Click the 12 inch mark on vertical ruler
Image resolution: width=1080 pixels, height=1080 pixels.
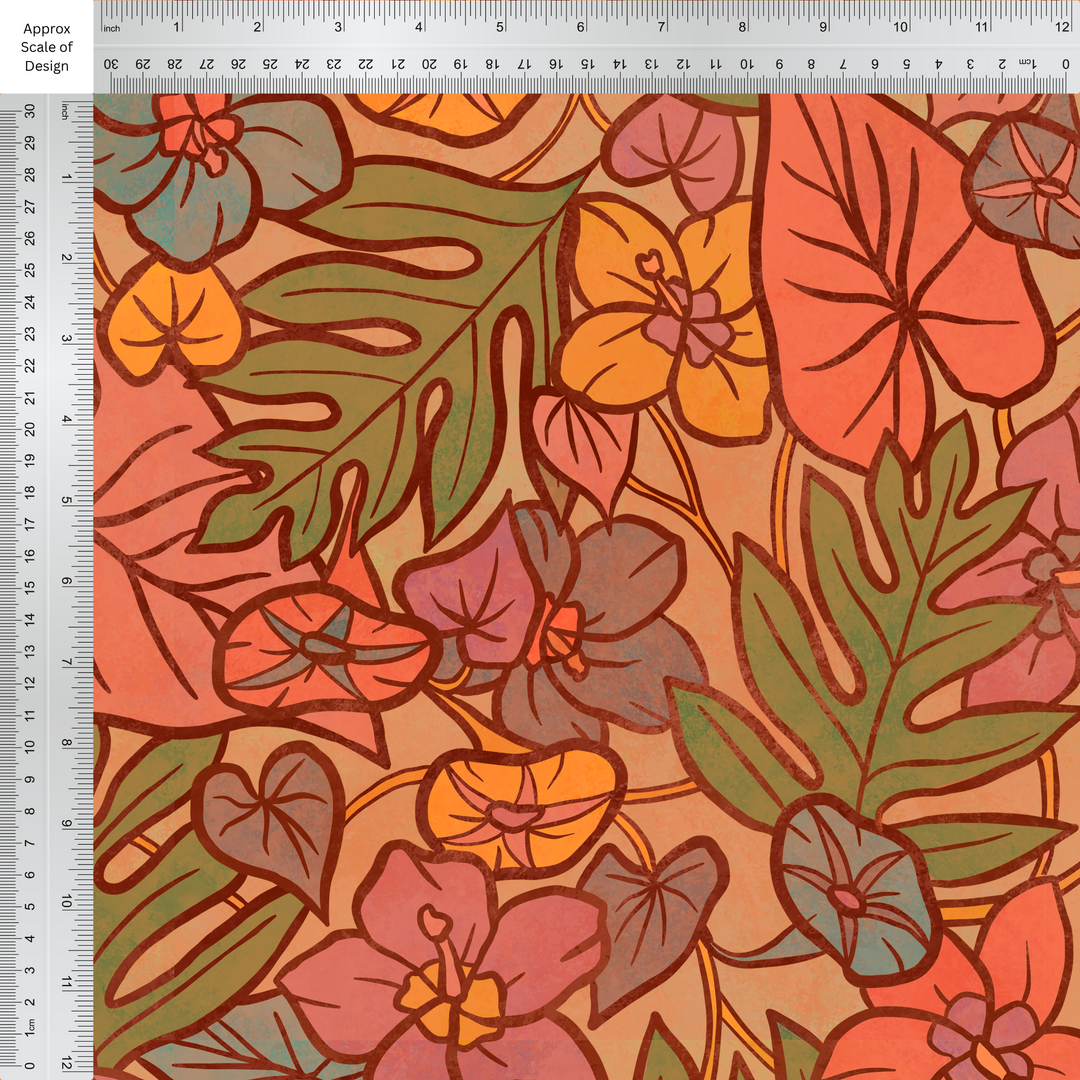click(x=66, y=1061)
